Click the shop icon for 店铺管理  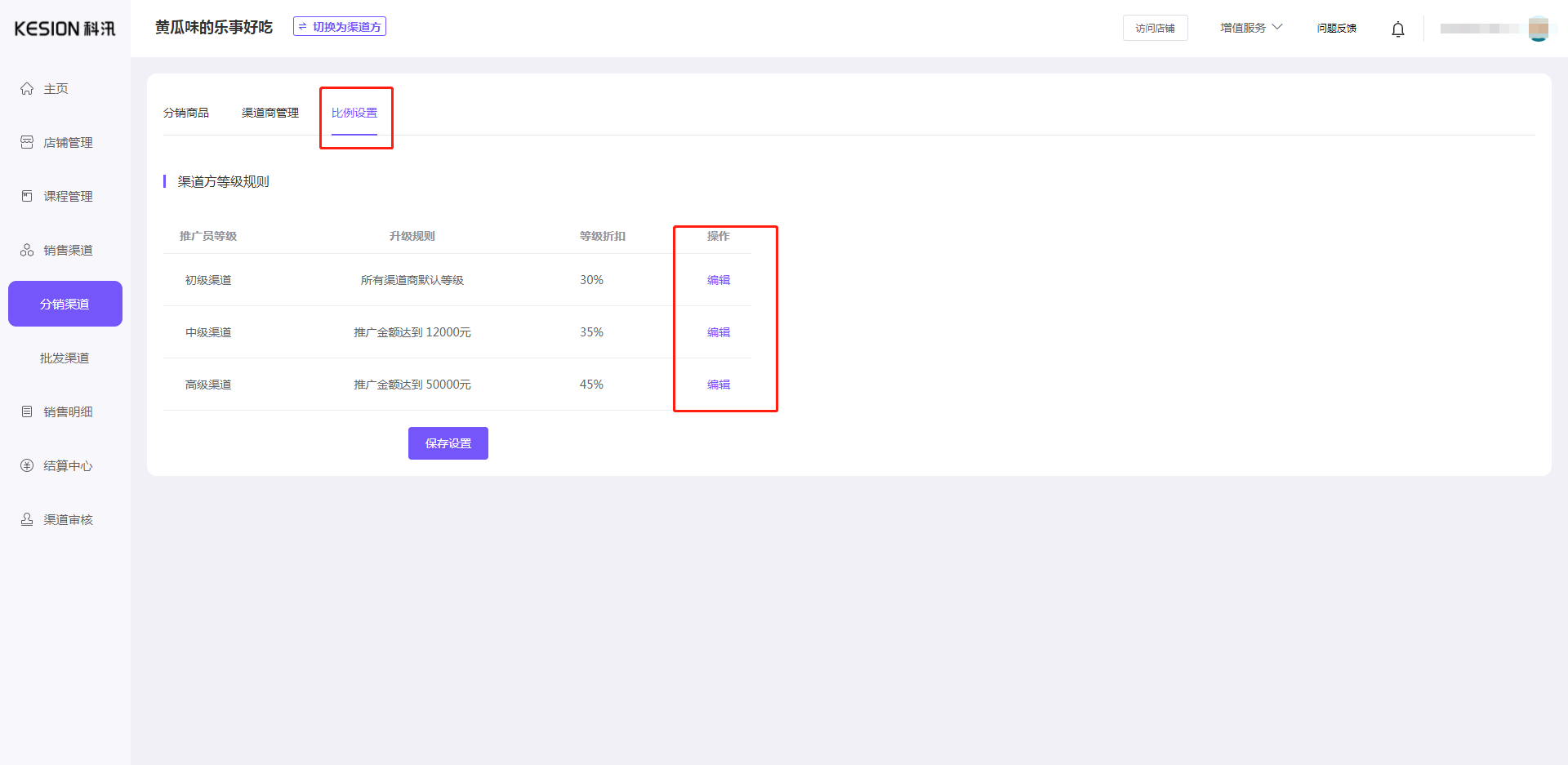(27, 143)
